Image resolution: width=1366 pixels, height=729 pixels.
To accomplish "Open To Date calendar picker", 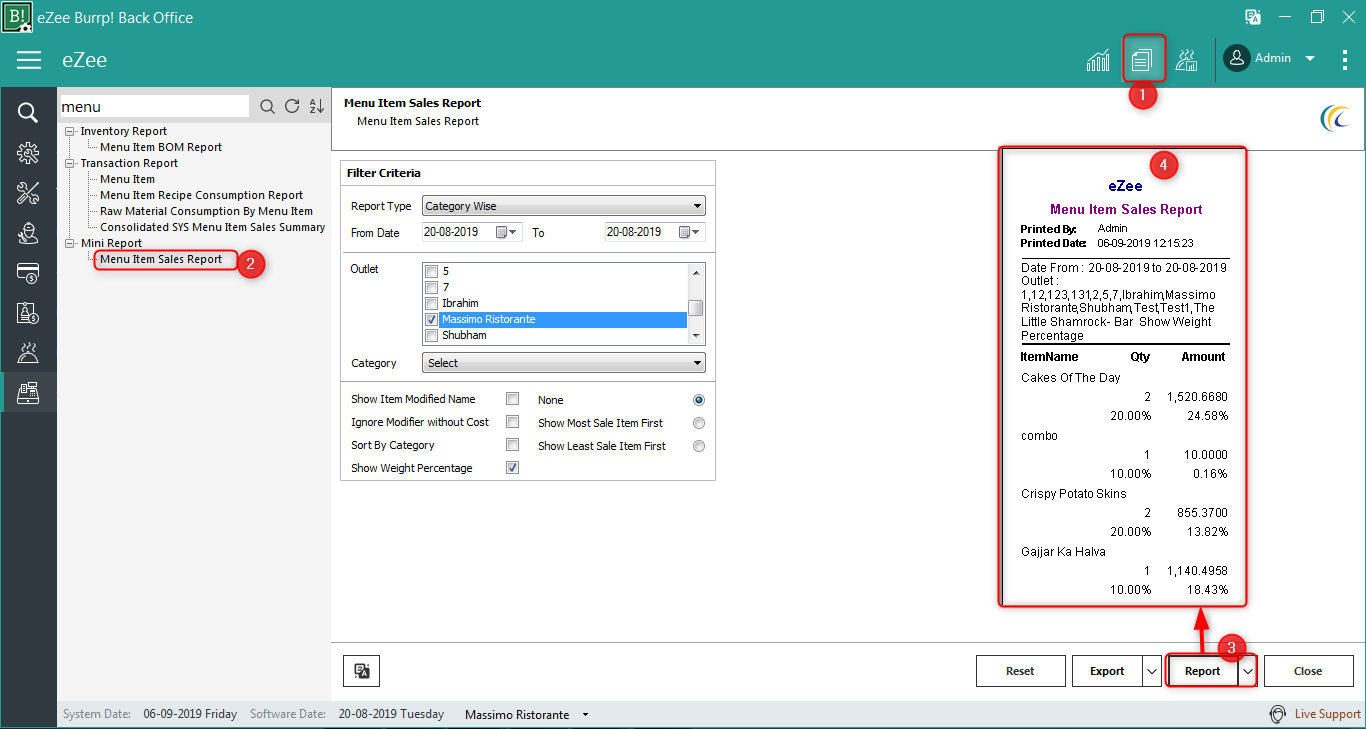I will [x=691, y=232].
